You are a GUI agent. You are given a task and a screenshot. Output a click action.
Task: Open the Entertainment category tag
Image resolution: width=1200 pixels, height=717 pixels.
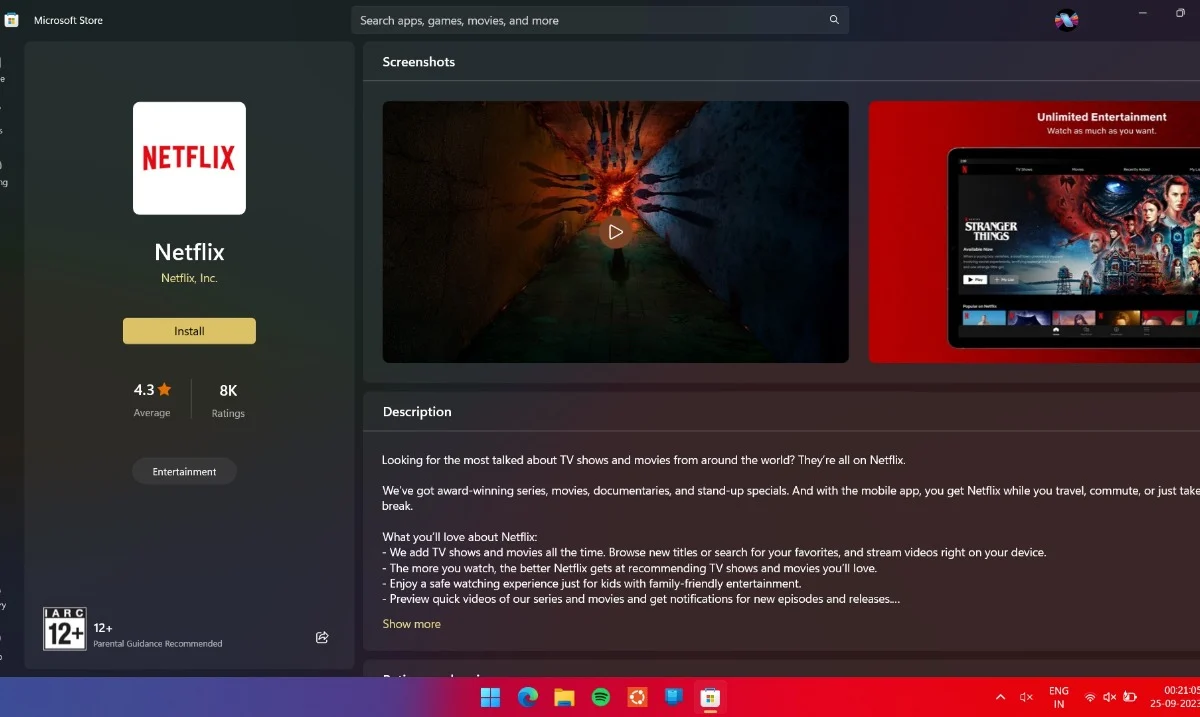coord(184,471)
